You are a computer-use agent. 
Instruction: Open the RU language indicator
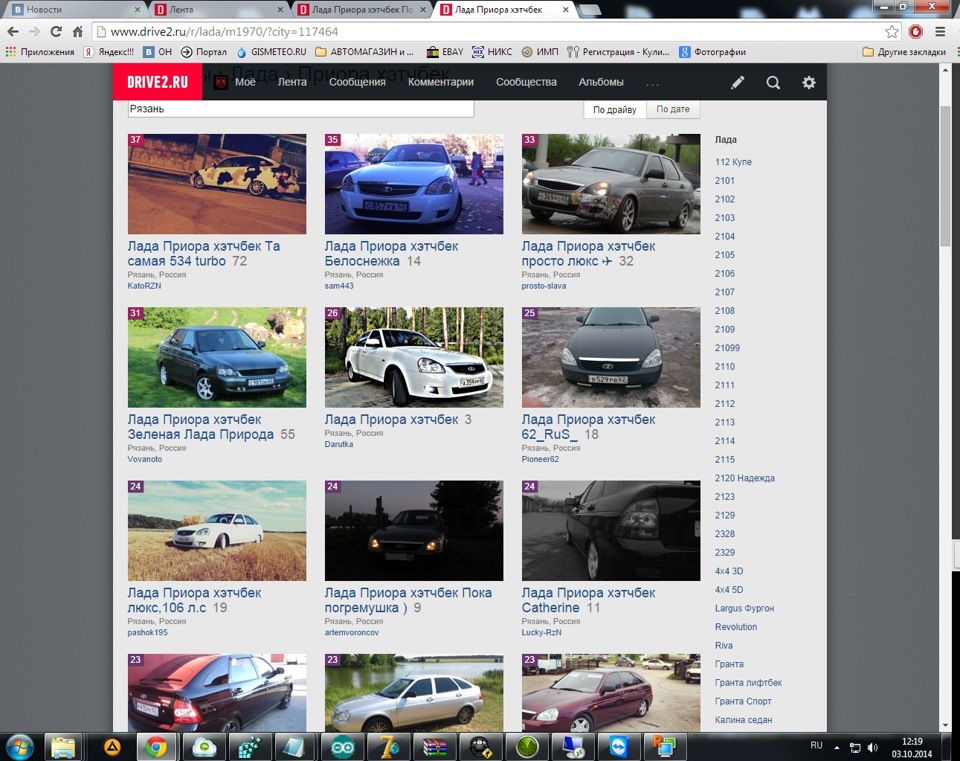click(x=816, y=745)
